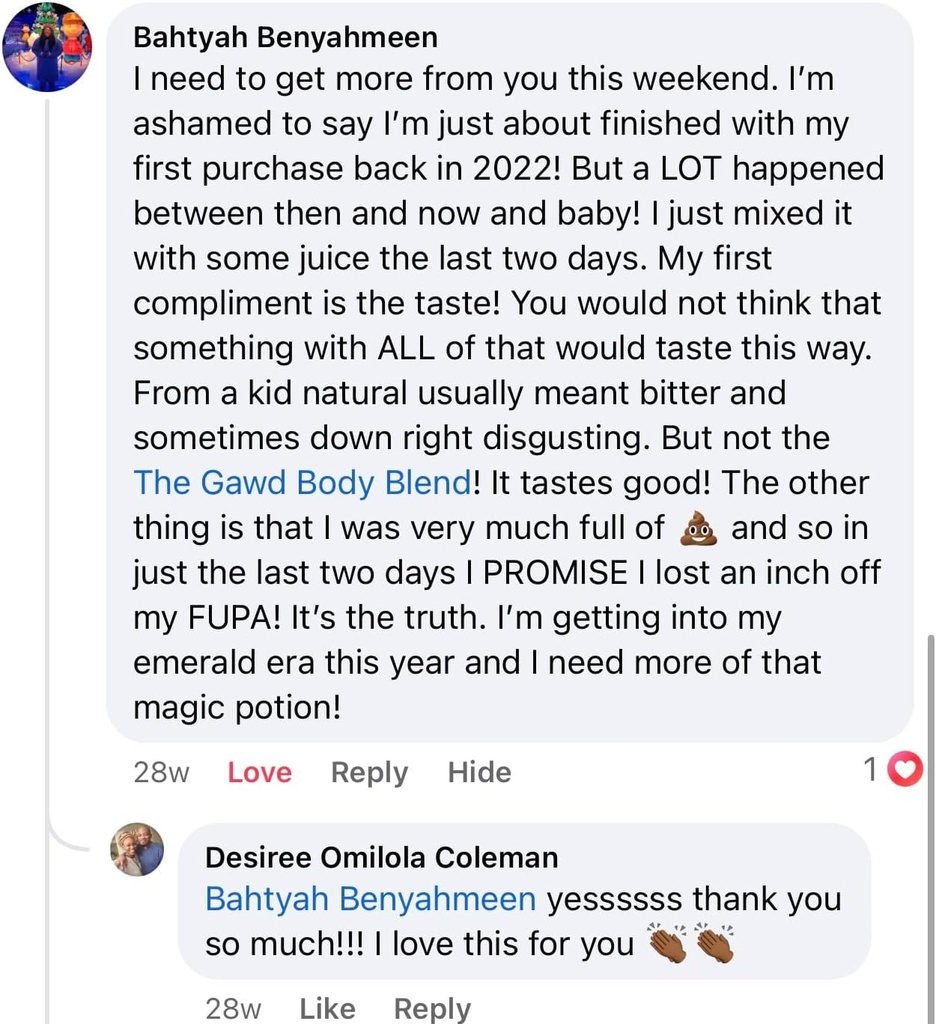Like Desiree's reply
The image size is (936, 1024).
327,1008
